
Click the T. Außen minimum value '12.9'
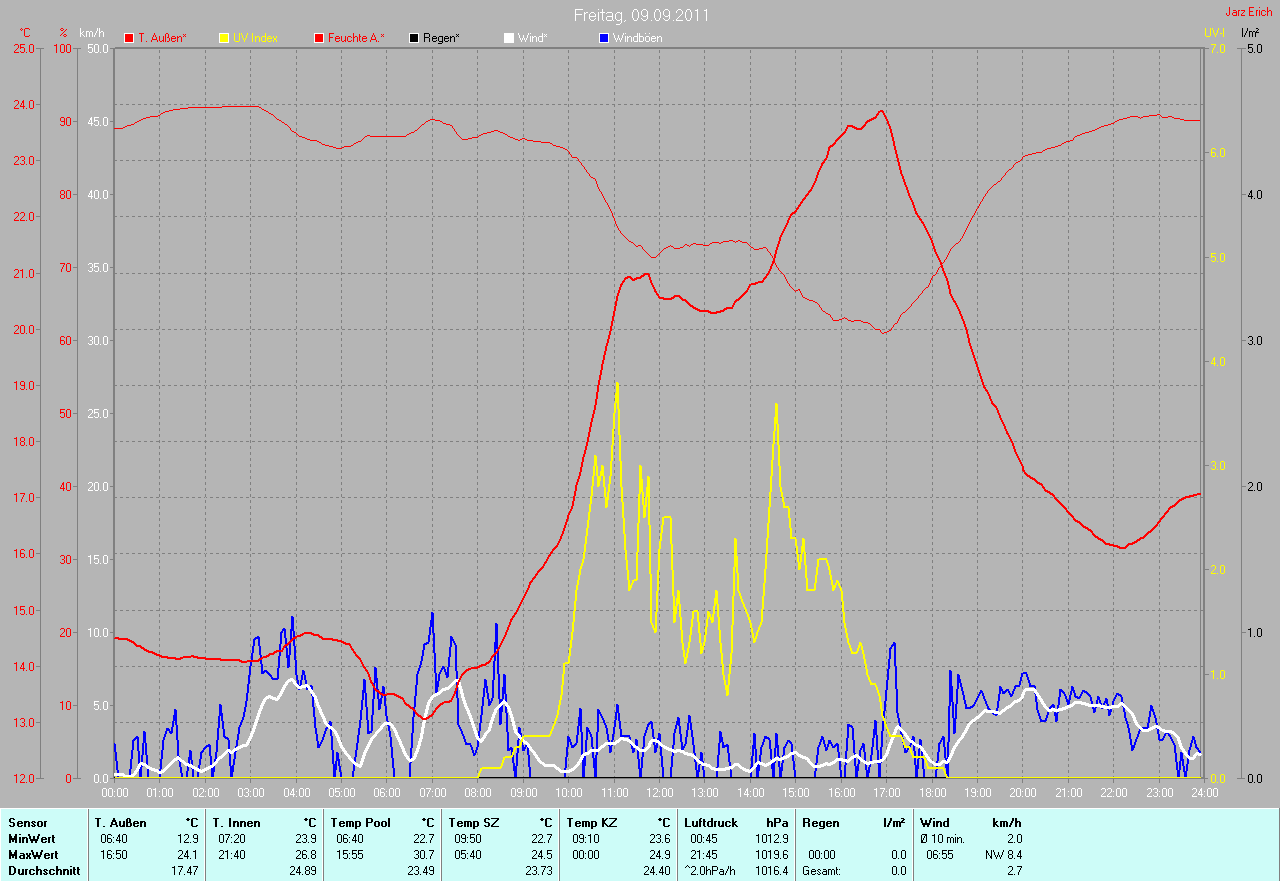tap(187, 839)
